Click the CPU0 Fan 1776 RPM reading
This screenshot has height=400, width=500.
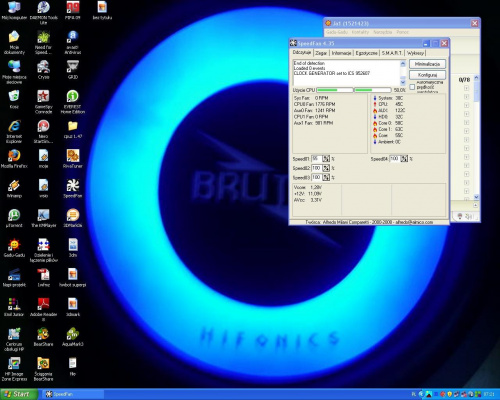point(314,104)
